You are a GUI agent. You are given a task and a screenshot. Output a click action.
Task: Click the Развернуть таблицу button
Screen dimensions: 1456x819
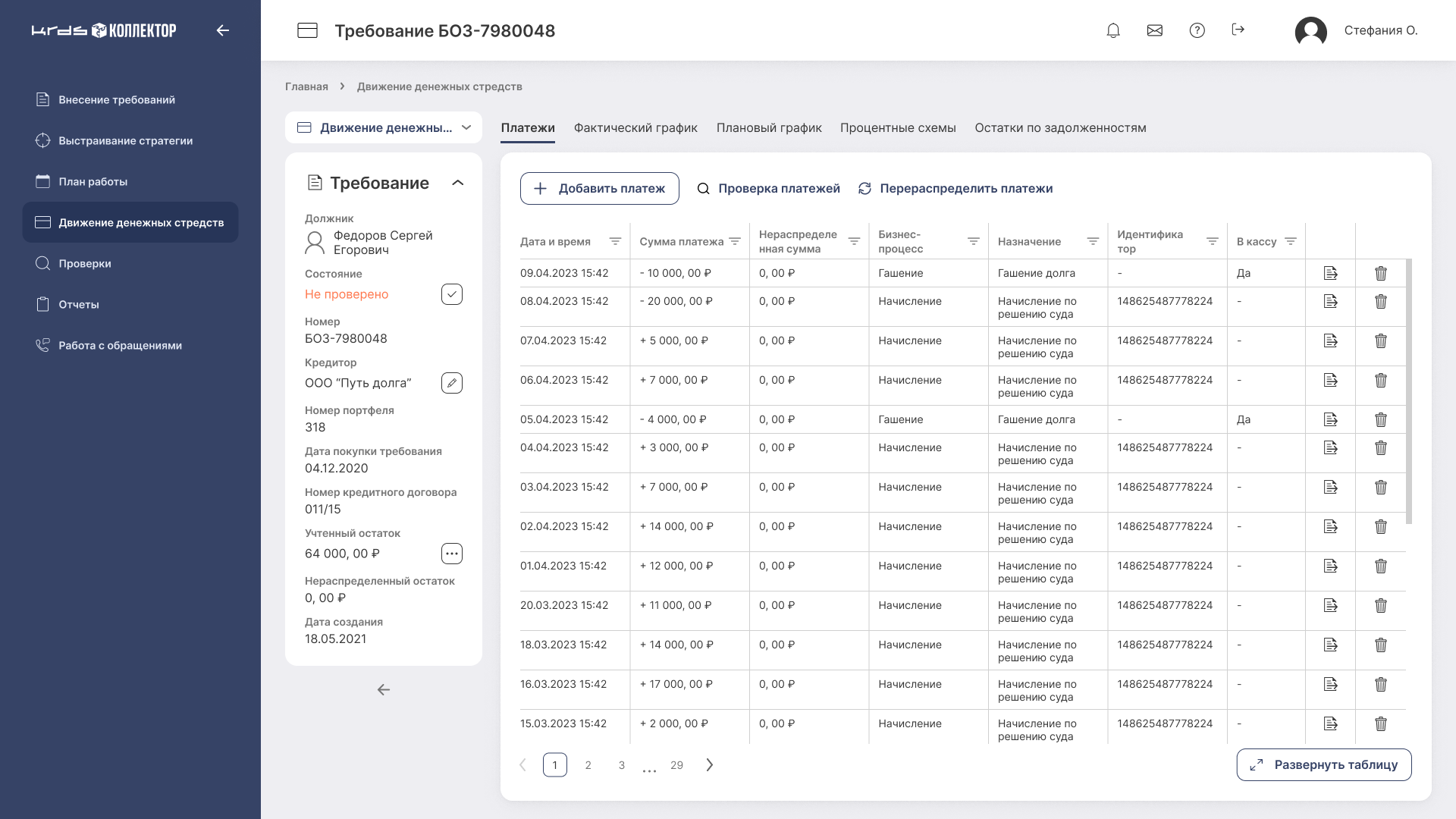(1324, 764)
